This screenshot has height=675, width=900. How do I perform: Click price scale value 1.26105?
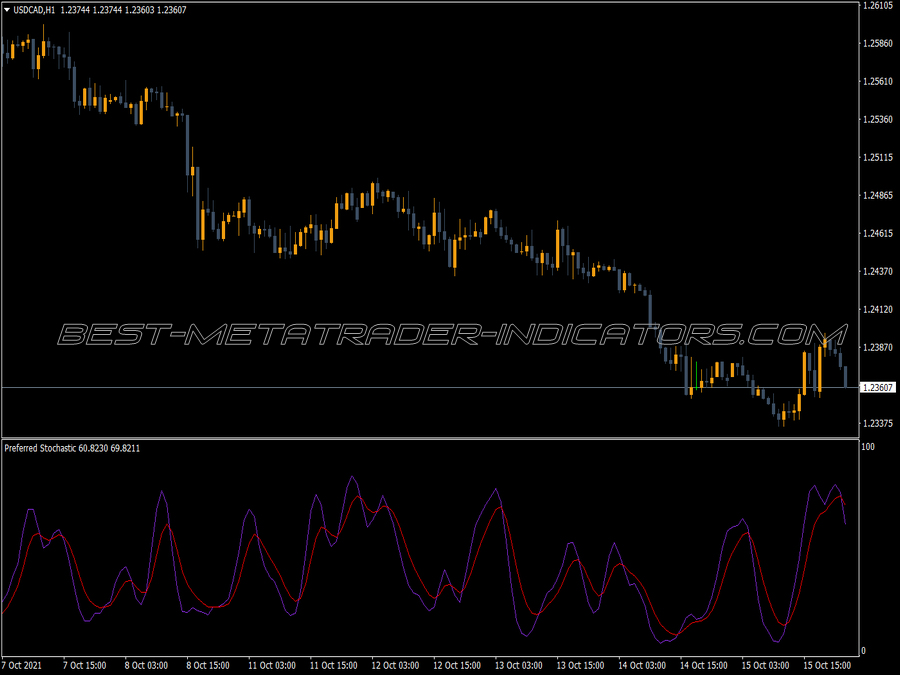pyautogui.click(x=878, y=6)
